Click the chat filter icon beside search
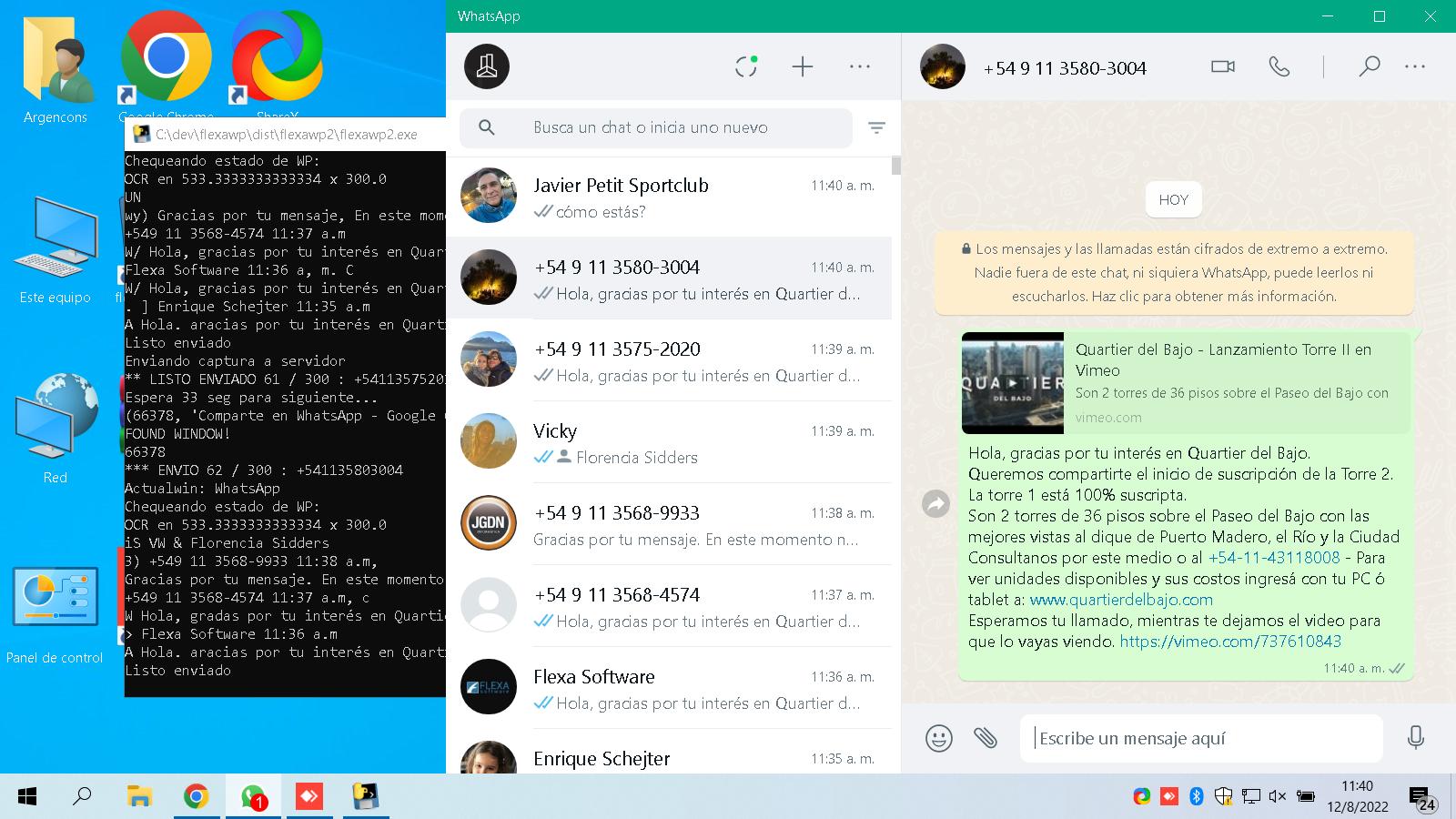This screenshot has width=1456, height=819. click(x=876, y=128)
